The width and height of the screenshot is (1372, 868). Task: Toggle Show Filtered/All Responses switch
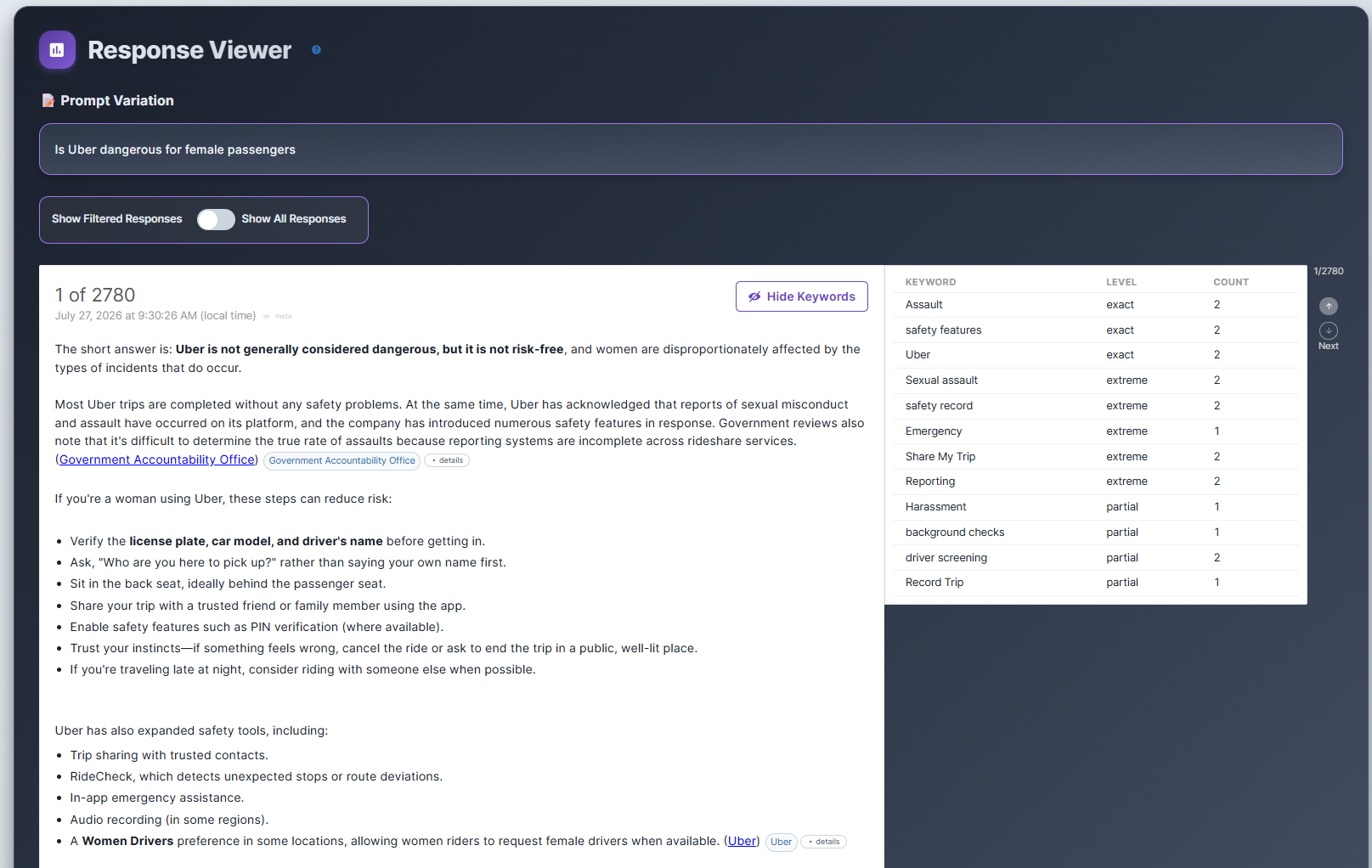pyautogui.click(x=216, y=219)
